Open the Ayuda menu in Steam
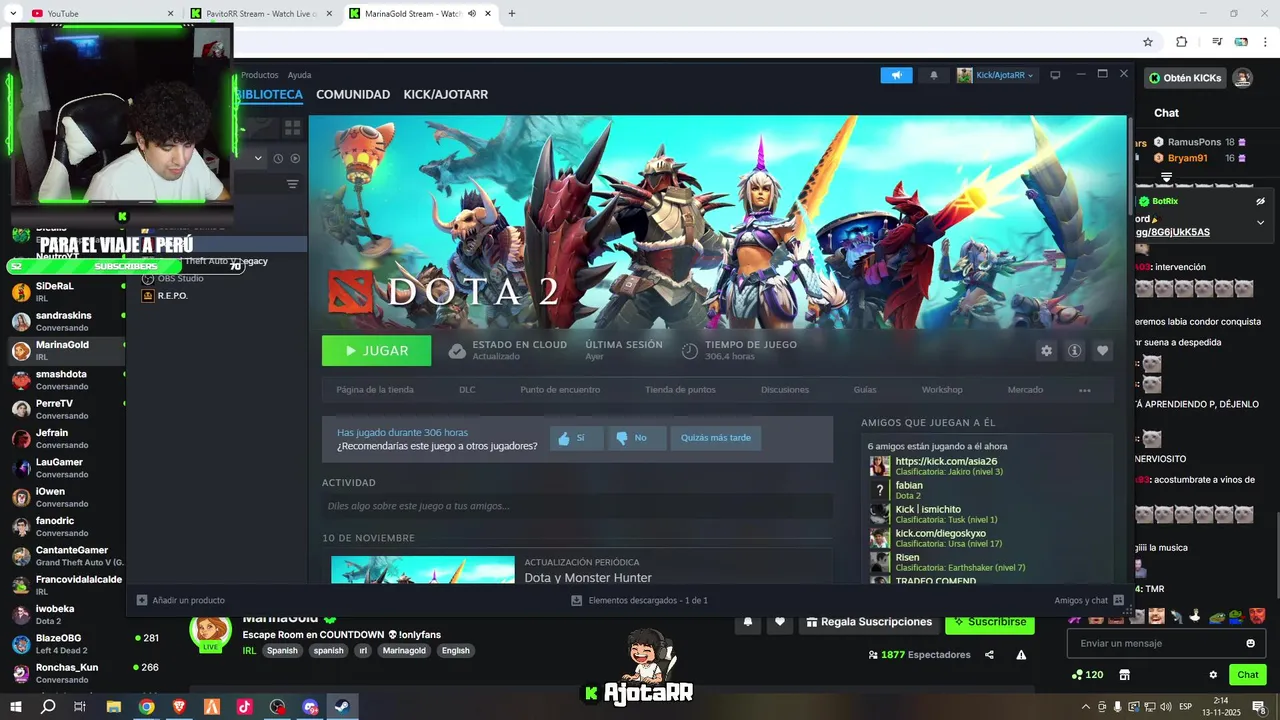 click(x=299, y=75)
